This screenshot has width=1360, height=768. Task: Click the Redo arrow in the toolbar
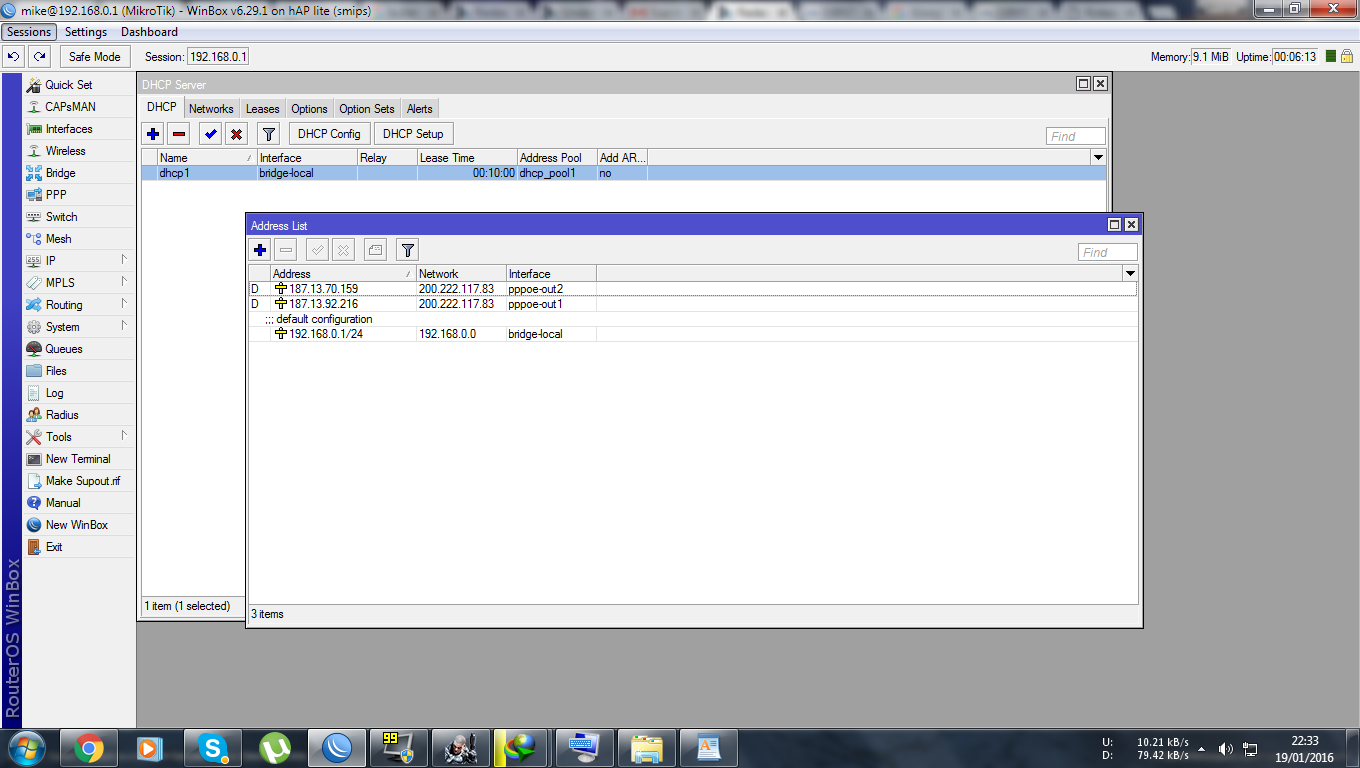click(x=39, y=57)
